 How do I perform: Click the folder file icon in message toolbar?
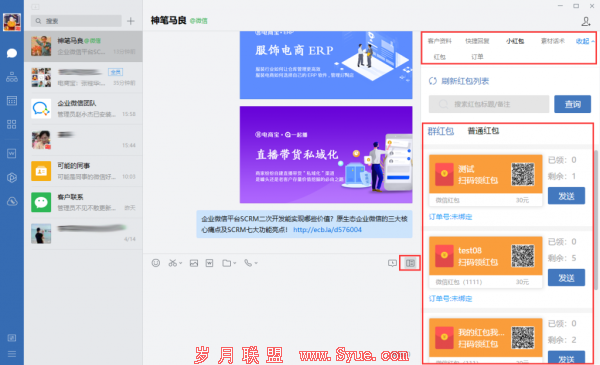coord(227,263)
